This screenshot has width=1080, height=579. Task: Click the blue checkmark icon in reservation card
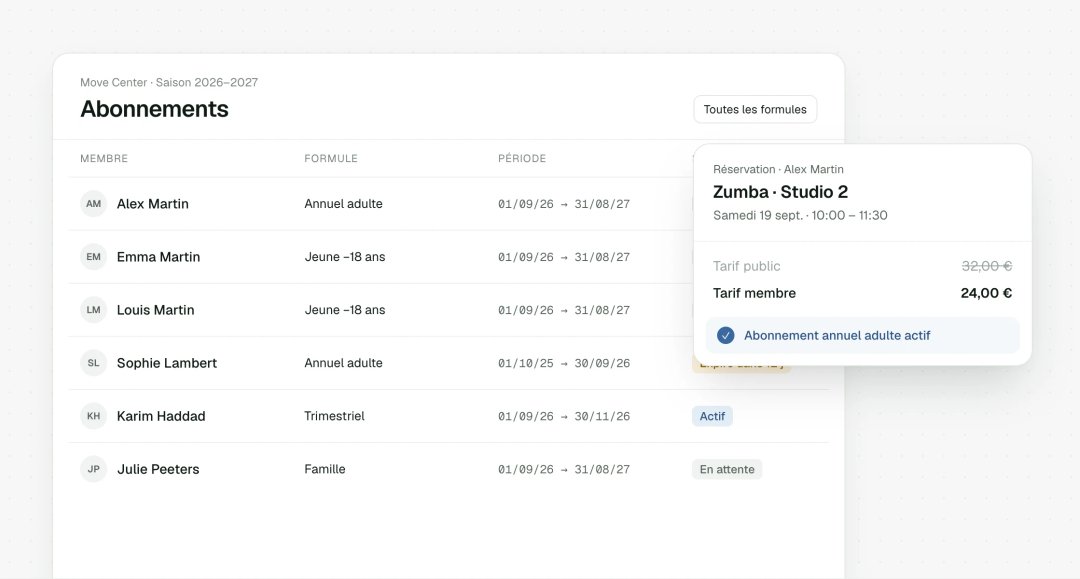pos(725,335)
